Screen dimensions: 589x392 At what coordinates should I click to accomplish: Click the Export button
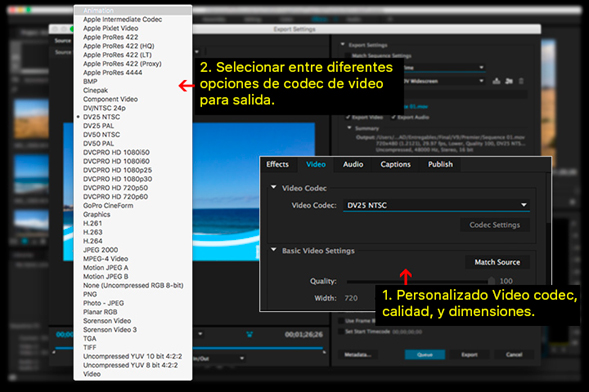pyautogui.click(x=469, y=354)
